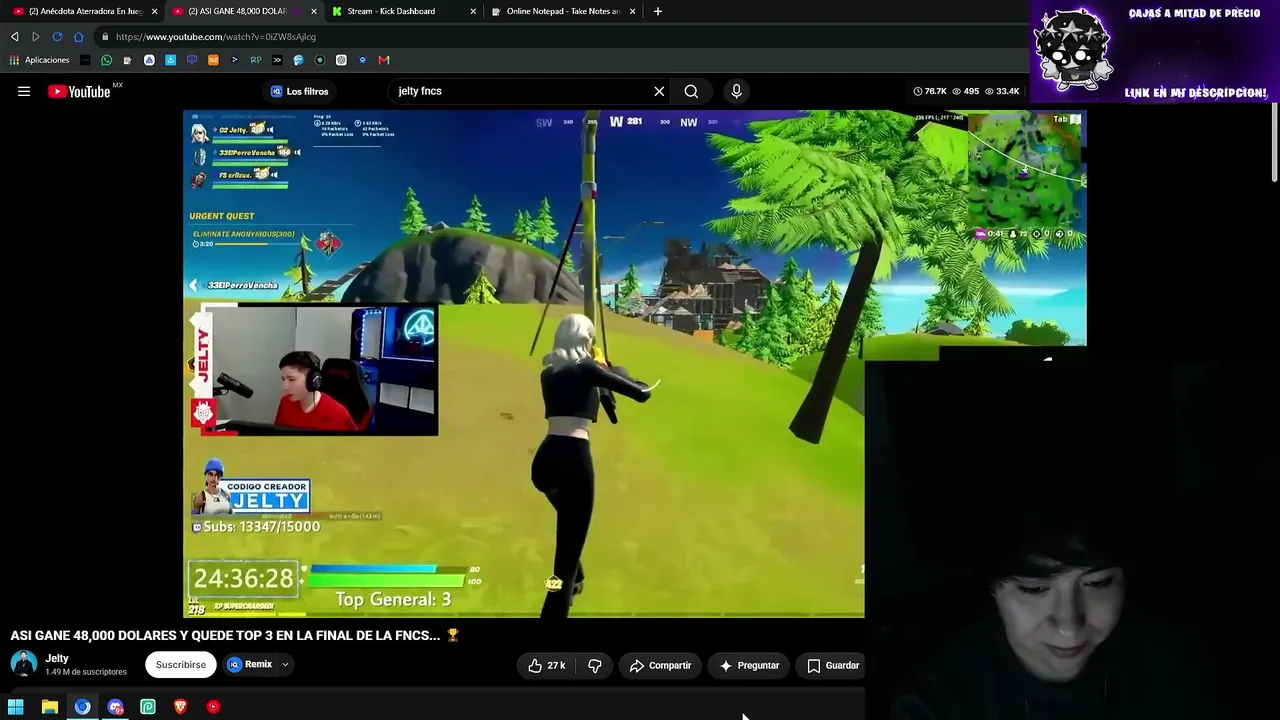Open the YouTube guide hamburger menu
1280x720 pixels.
[x=24, y=91]
